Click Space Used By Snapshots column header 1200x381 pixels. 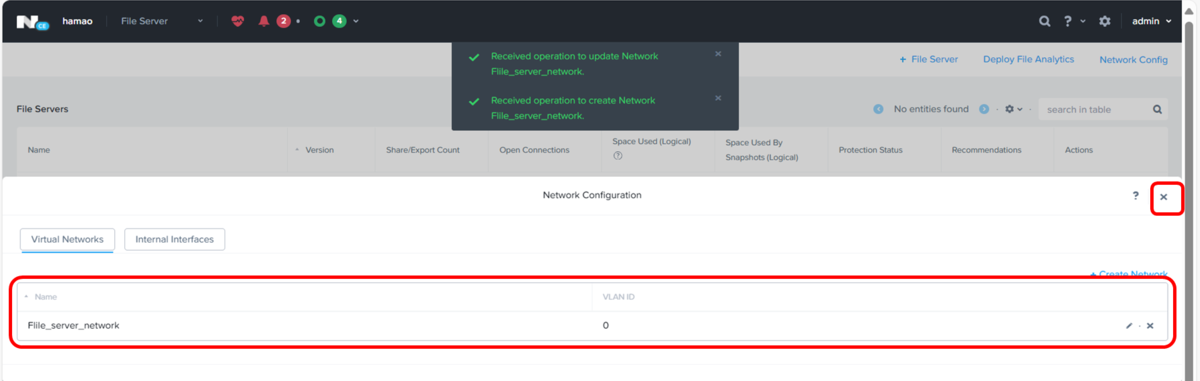762,150
